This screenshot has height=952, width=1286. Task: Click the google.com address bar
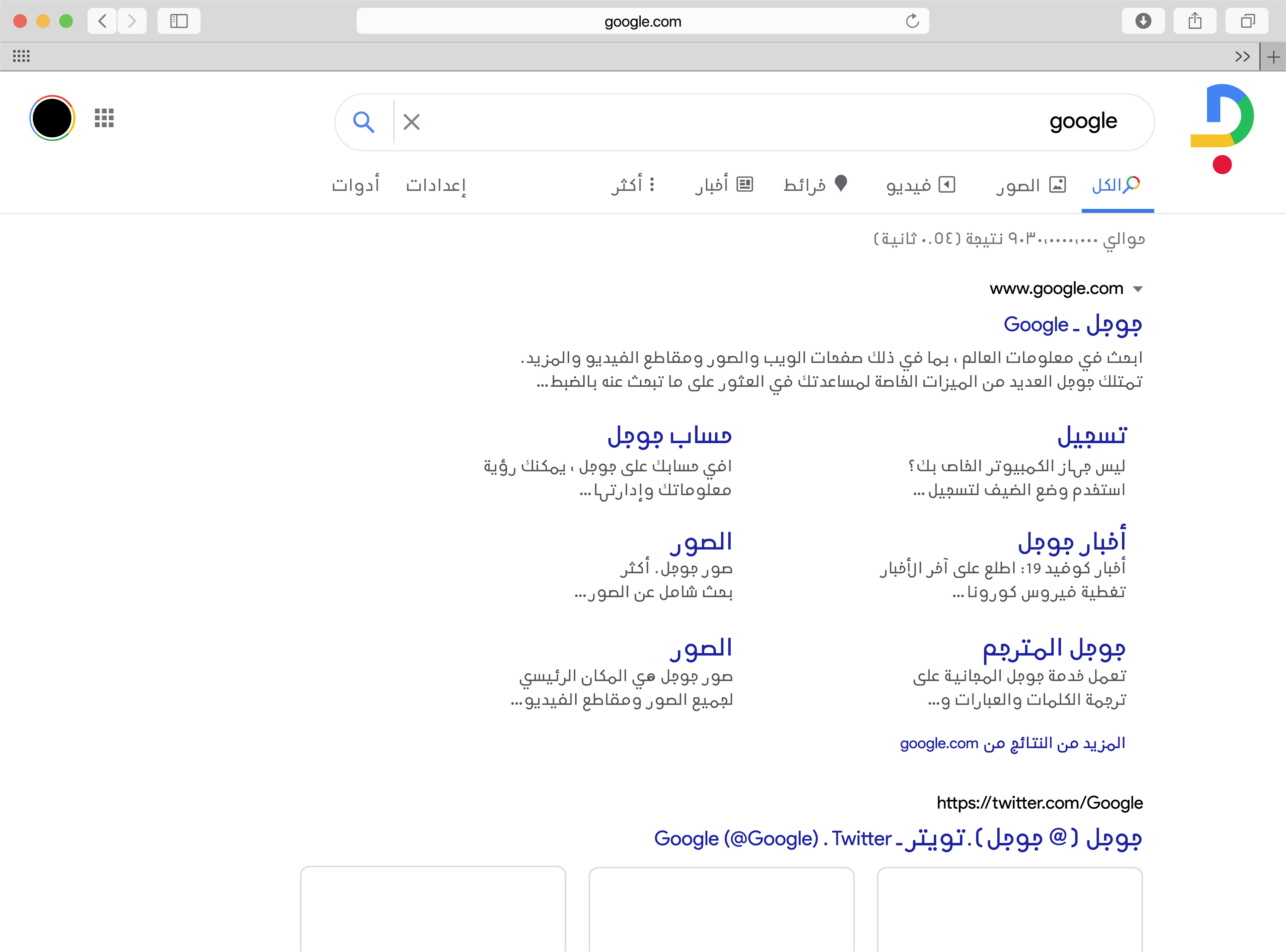[x=642, y=21]
